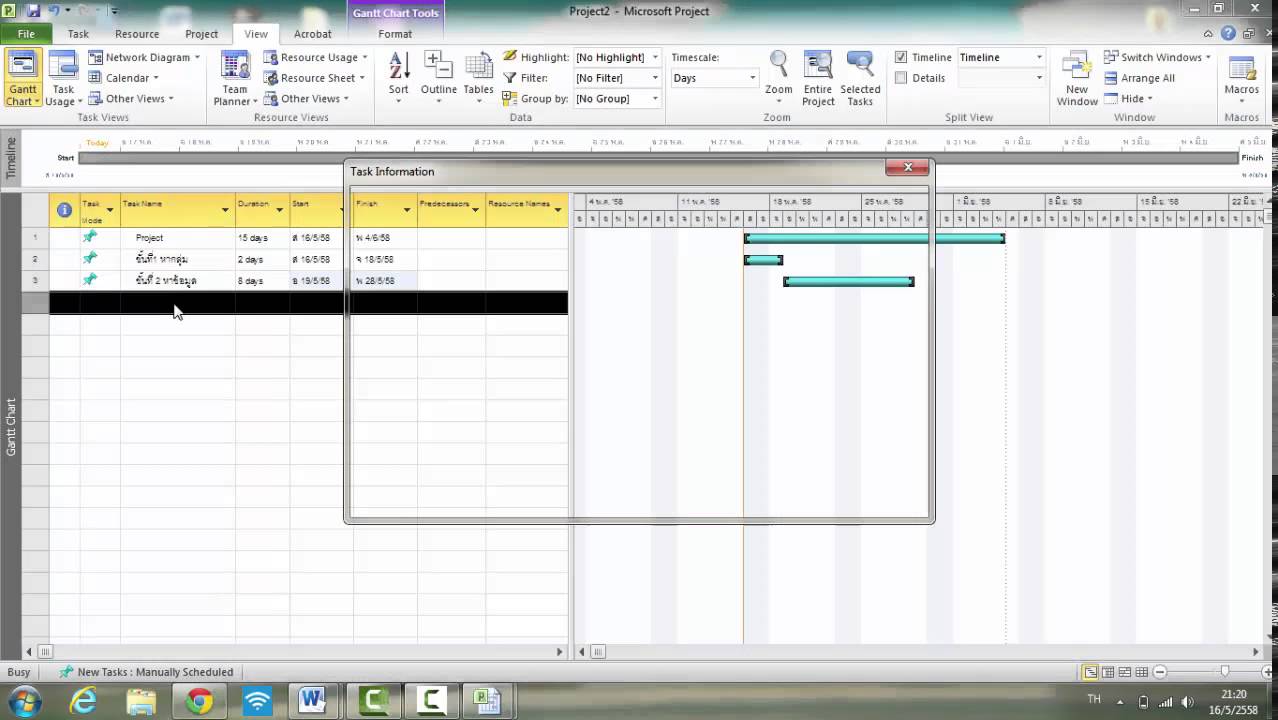Open Internet Explorer from the taskbar
Viewport: 1278px width, 720px height.
(x=83, y=700)
